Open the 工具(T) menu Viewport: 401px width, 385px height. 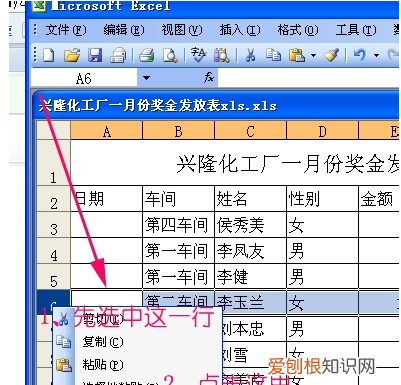pyautogui.click(x=356, y=30)
